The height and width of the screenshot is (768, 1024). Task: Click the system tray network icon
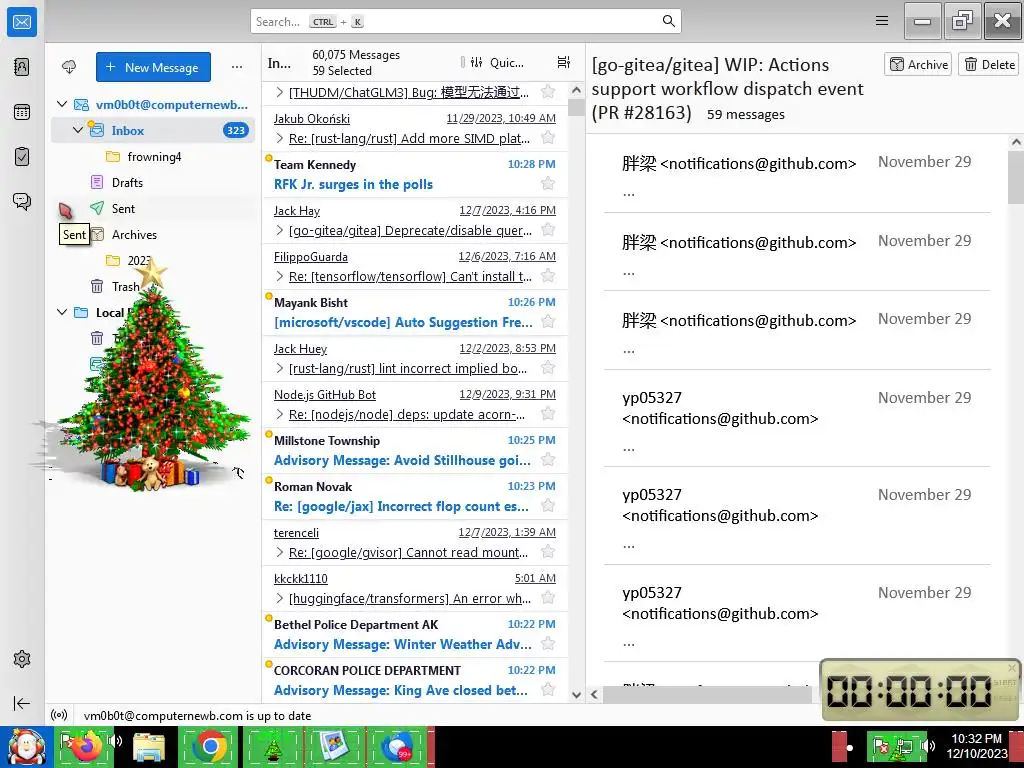[904, 746]
